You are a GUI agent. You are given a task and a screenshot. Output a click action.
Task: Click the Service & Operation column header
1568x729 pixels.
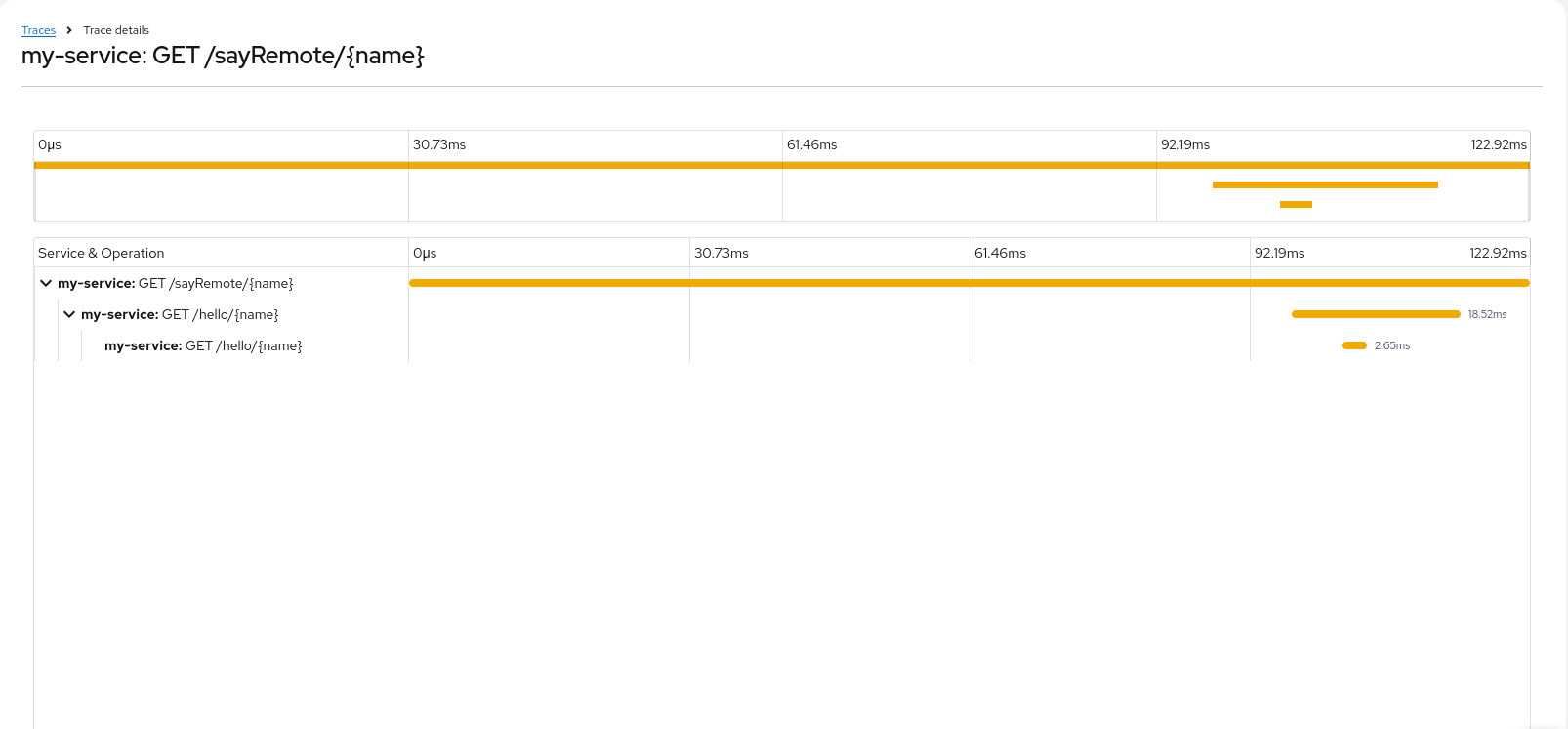click(x=101, y=253)
